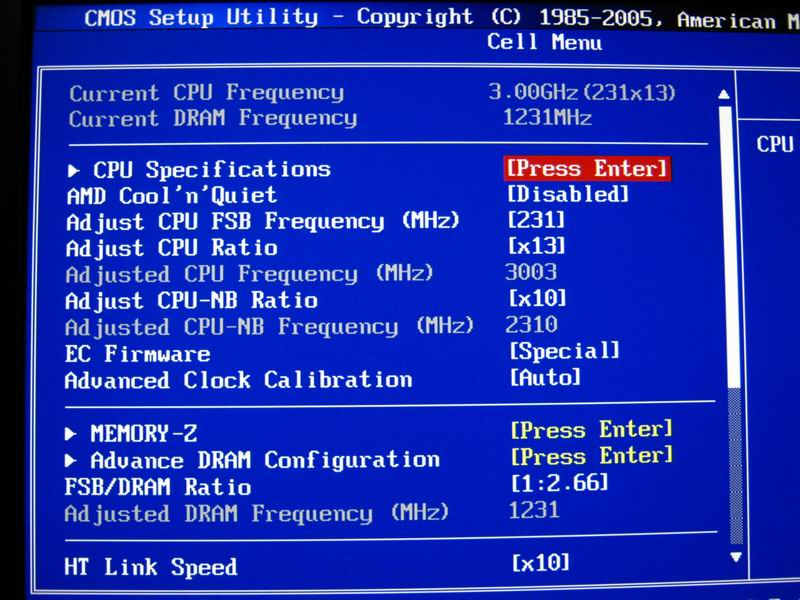Change the CPU Ratio x13 value
The image size is (800, 600).
[x=537, y=246]
